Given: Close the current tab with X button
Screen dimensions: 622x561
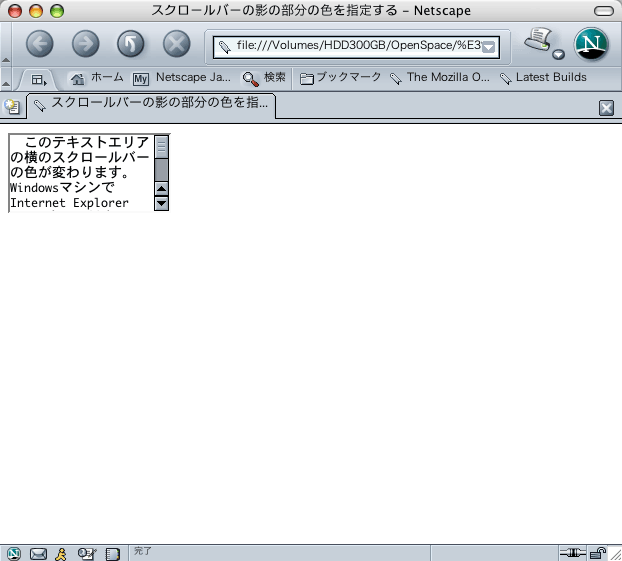Looking at the screenshot, I should (x=606, y=108).
